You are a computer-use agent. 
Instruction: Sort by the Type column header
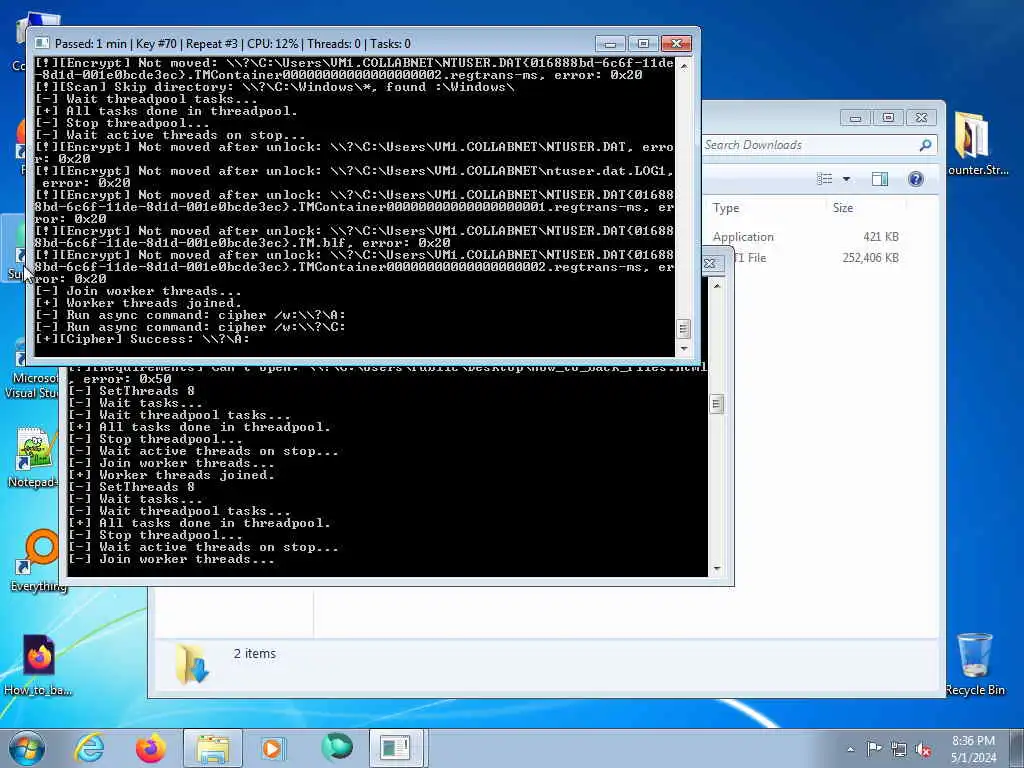pyautogui.click(x=726, y=208)
